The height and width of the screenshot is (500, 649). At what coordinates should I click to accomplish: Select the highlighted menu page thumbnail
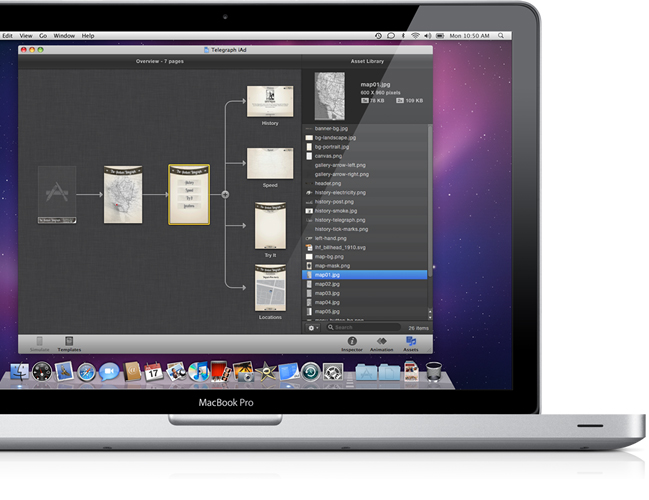point(189,195)
